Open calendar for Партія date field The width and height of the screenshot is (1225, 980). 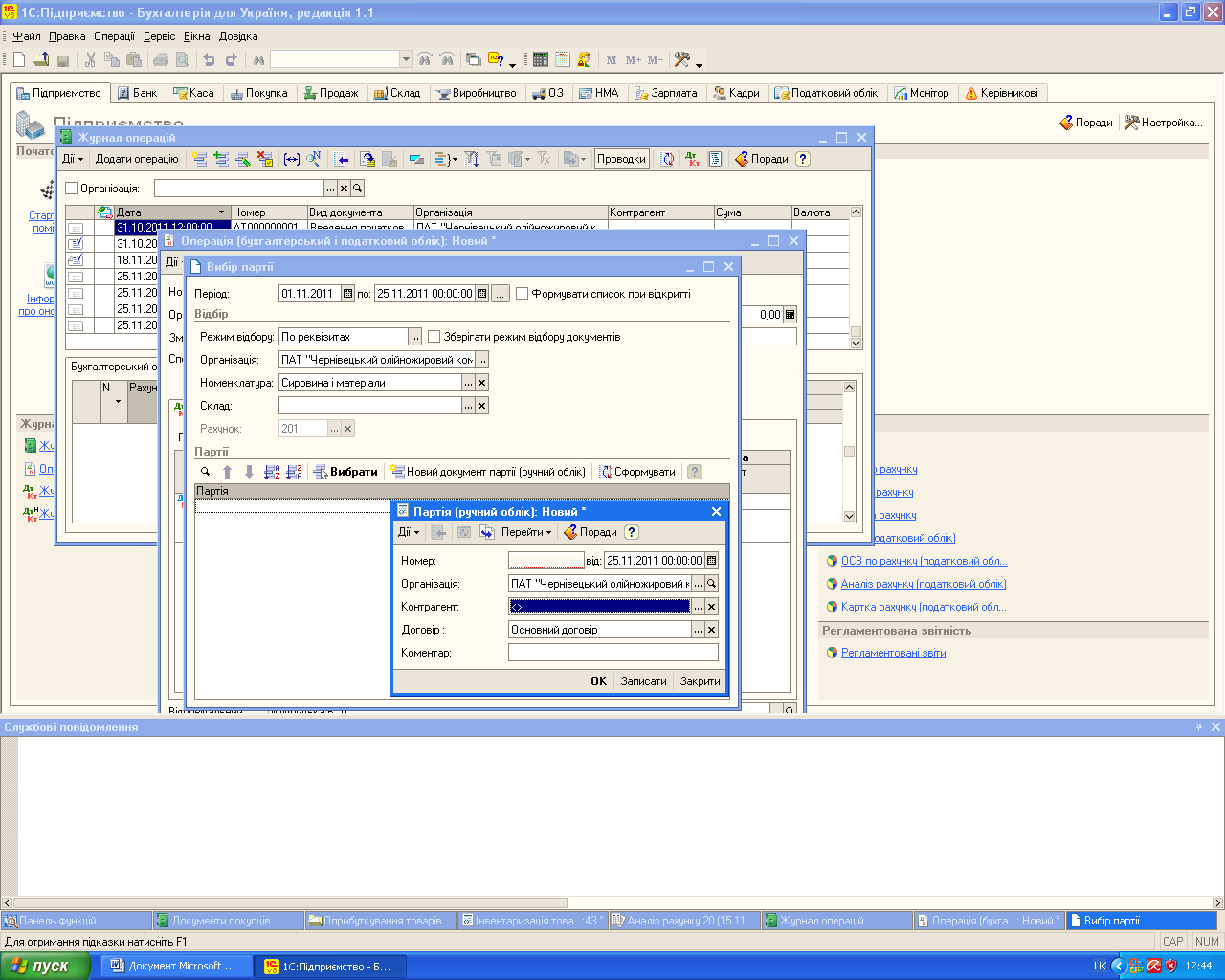[x=711, y=561]
